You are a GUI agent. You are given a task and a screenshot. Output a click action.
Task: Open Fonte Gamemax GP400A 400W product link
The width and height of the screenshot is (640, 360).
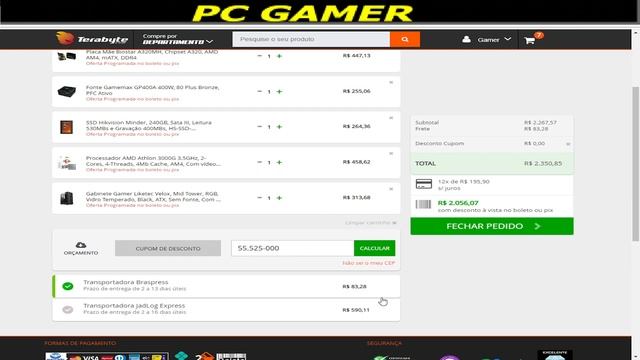(x=152, y=90)
